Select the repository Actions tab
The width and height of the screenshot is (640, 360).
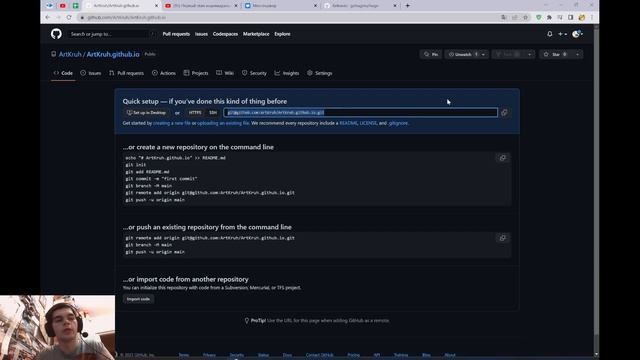coord(164,73)
